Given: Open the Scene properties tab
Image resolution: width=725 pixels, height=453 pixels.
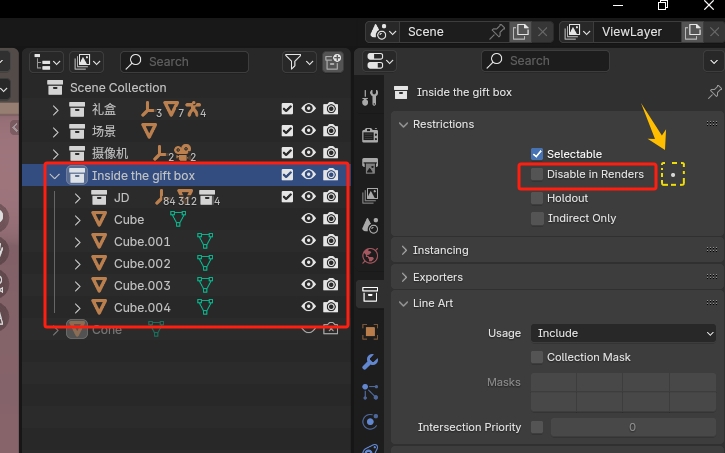Looking at the screenshot, I should [x=370, y=226].
